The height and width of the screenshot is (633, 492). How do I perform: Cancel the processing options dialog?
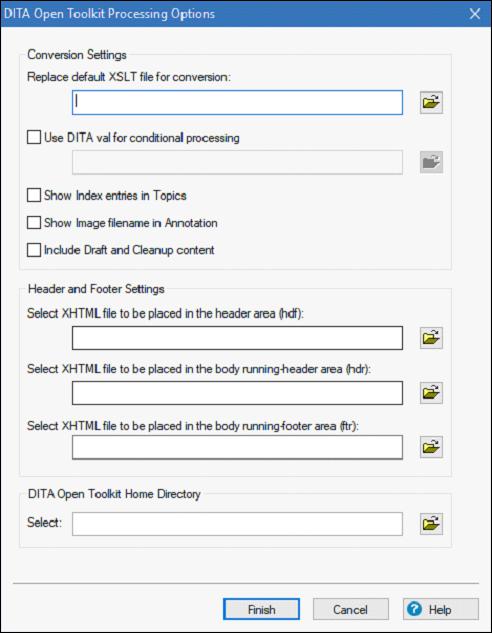click(351, 609)
